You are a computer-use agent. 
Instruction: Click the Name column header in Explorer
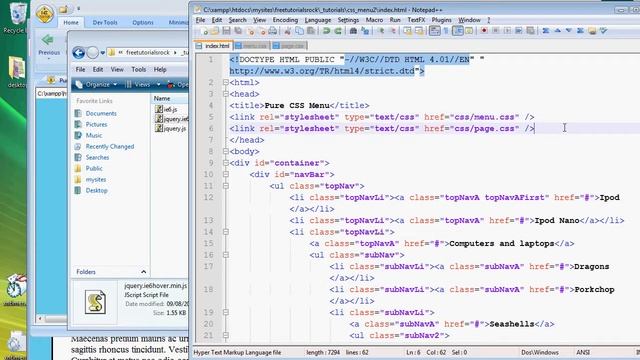click(x=162, y=98)
